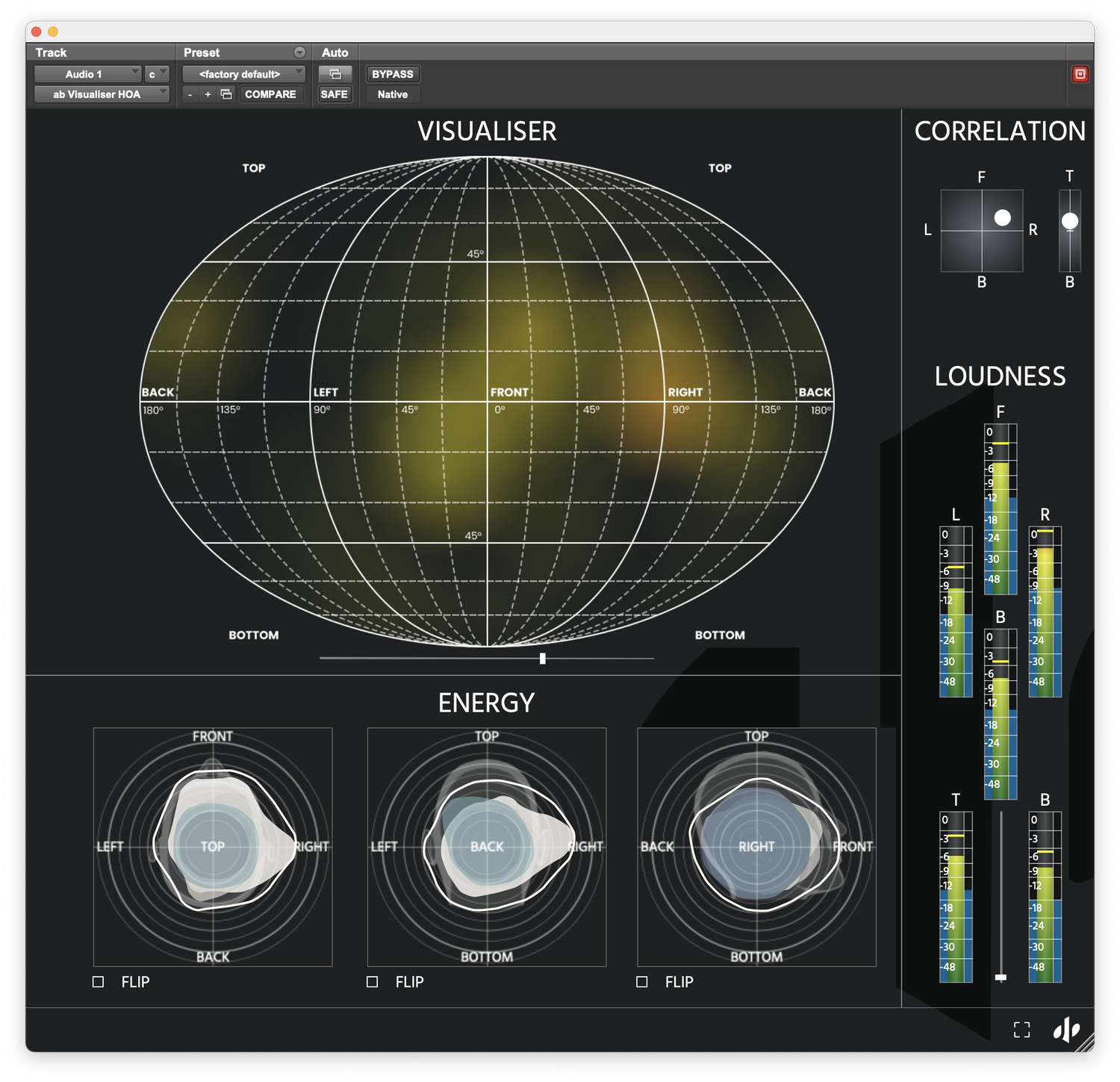This screenshot has height=1082, width=1120.
Task: Click the COMPARE button
Action: click(x=270, y=94)
